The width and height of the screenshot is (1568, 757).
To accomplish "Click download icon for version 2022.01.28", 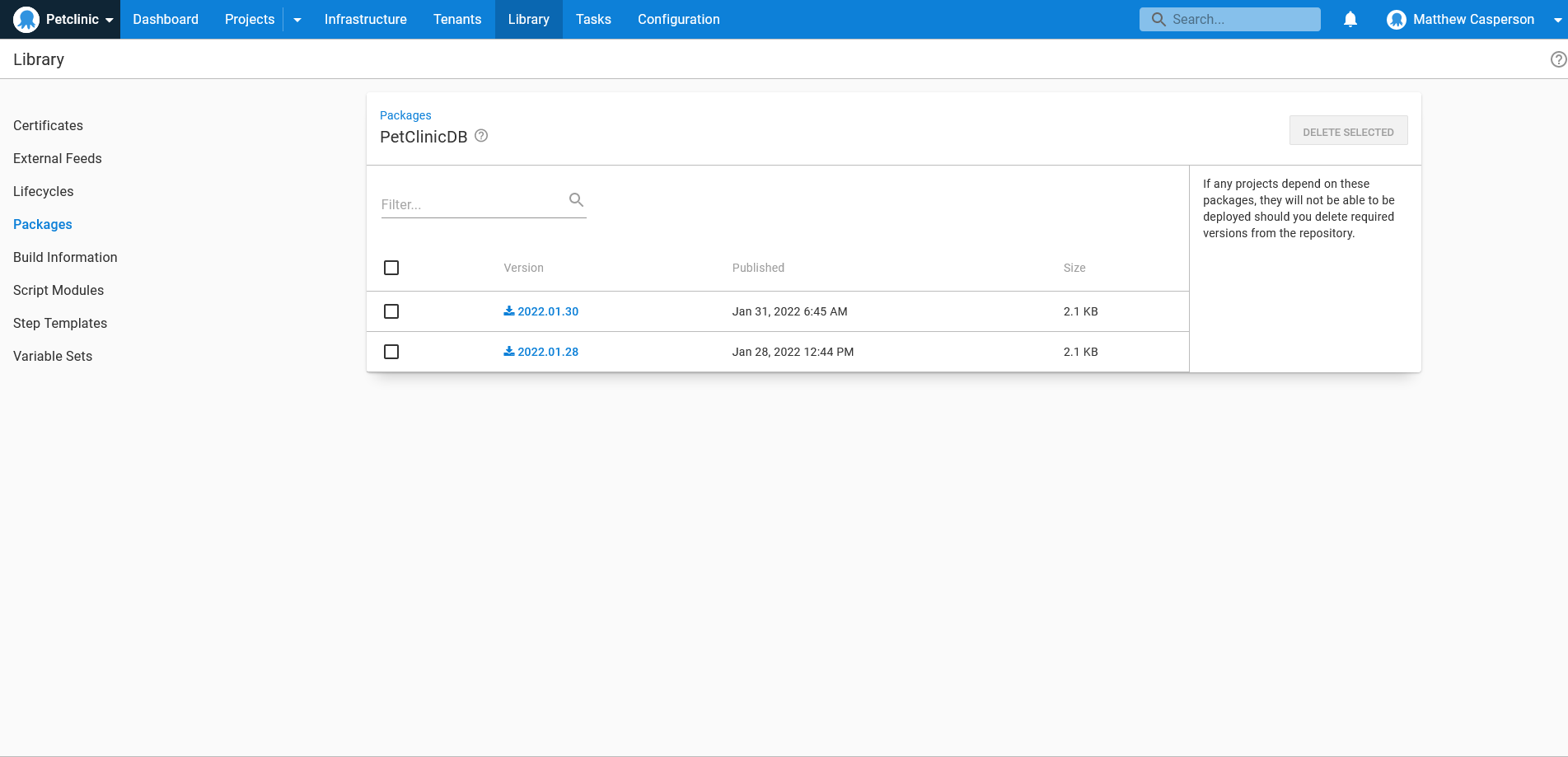I will pos(509,352).
